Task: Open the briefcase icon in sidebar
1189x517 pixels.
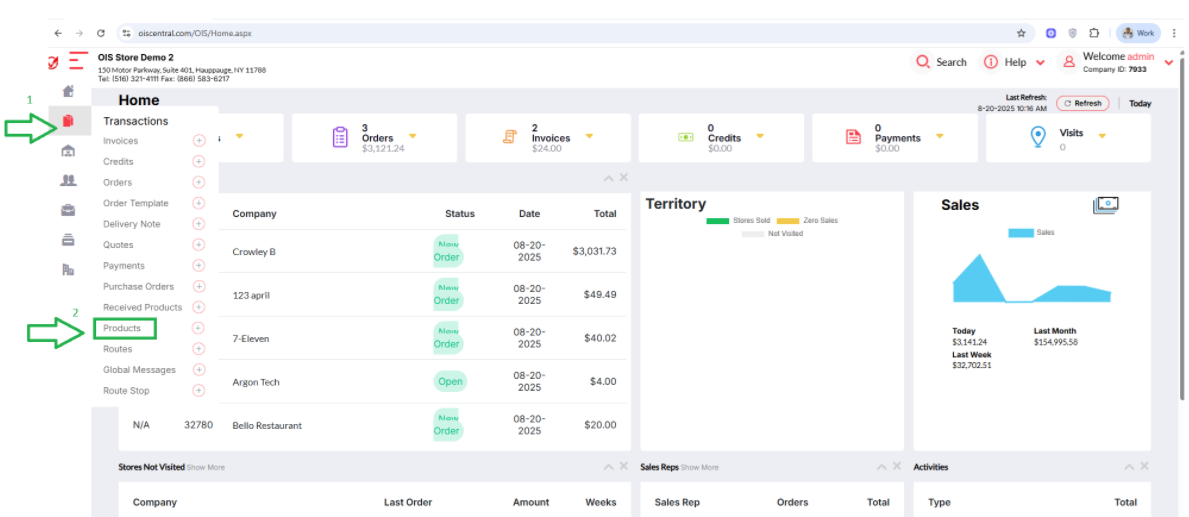Action: pyautogui.click(x=68, y=210)
